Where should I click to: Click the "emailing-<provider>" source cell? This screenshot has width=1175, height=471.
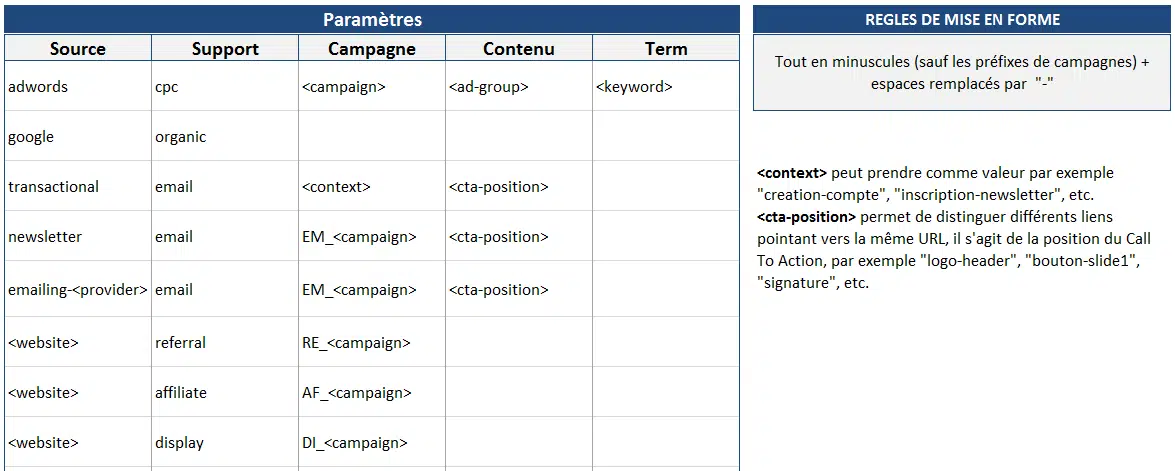(x=78, y=290)
